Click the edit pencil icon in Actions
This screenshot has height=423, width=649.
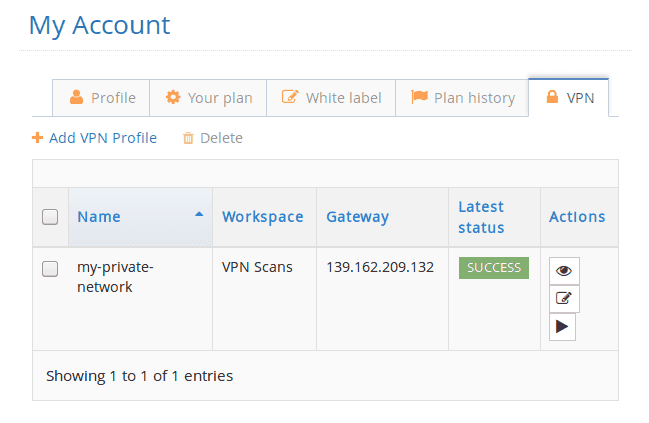pos(564,298)
